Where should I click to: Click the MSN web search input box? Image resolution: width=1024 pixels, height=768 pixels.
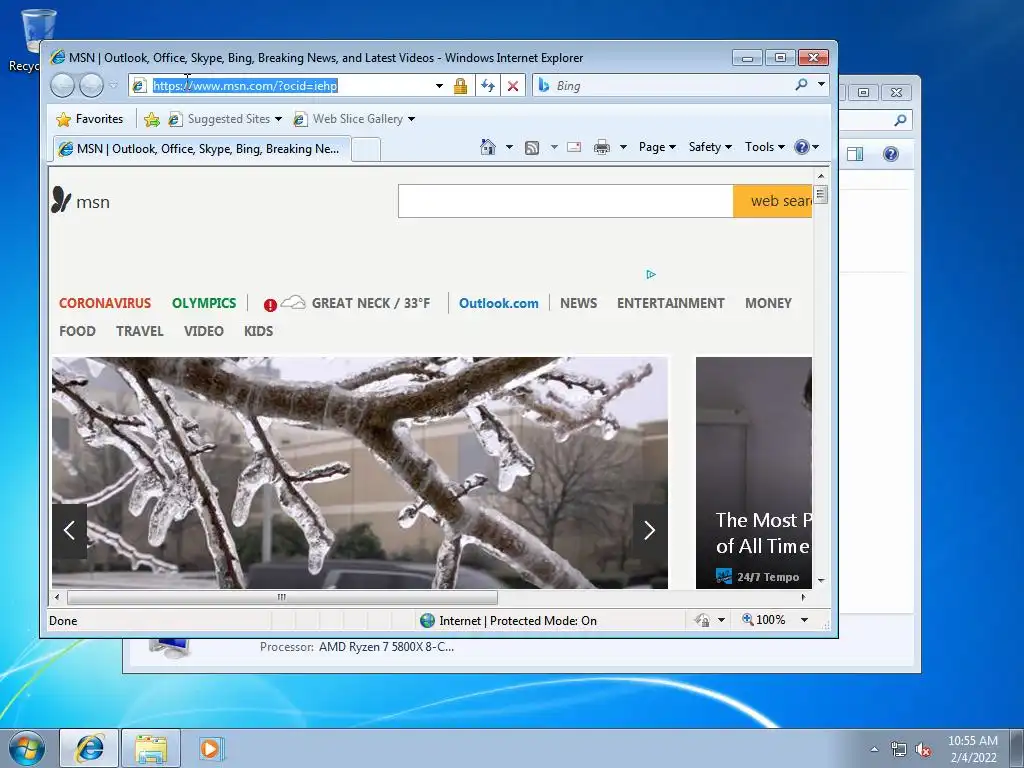pos(566,201)
